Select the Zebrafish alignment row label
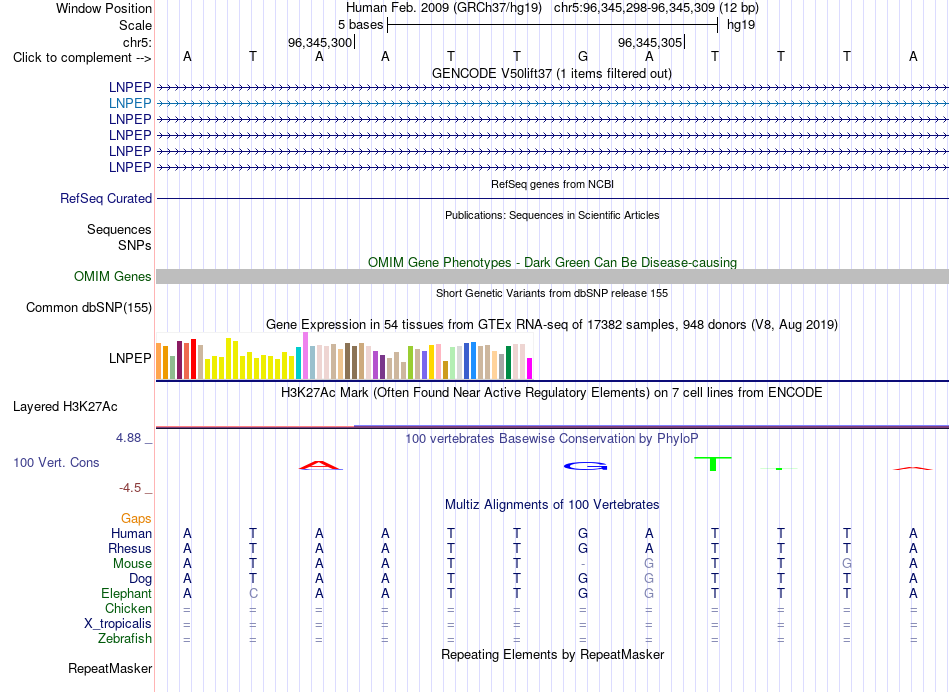Viewport: 950px width, 692px height. coord(125,639)
